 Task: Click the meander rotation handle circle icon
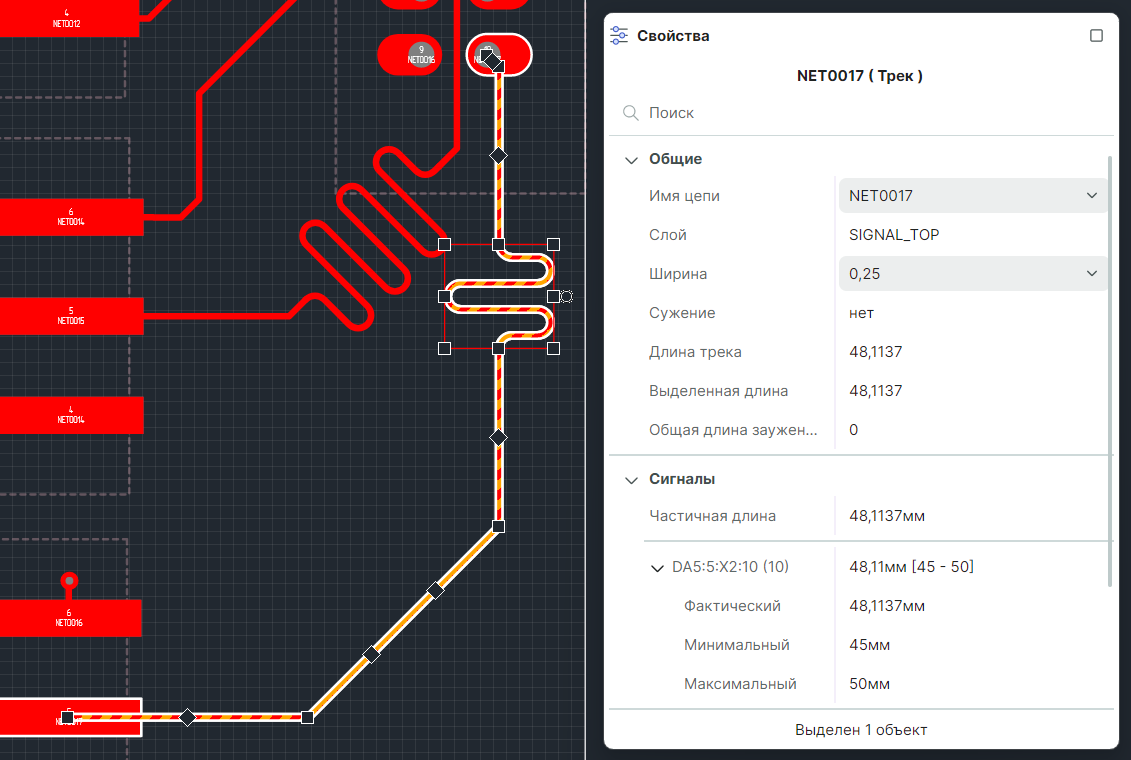567,296
